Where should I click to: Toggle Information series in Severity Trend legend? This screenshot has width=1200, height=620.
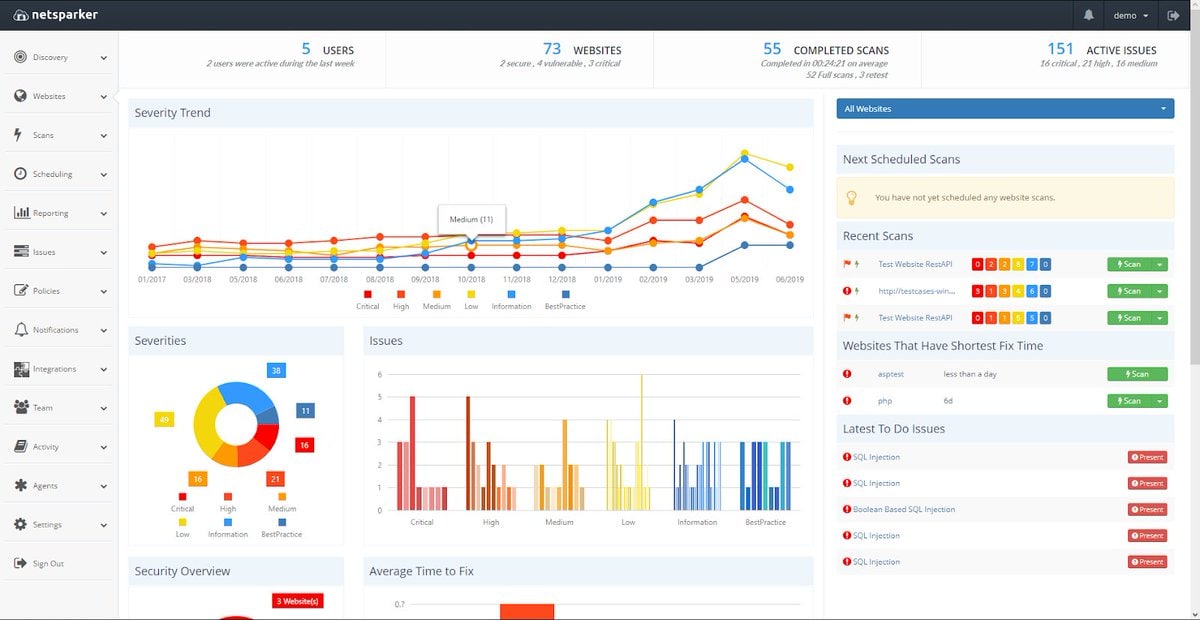[511, 300]
